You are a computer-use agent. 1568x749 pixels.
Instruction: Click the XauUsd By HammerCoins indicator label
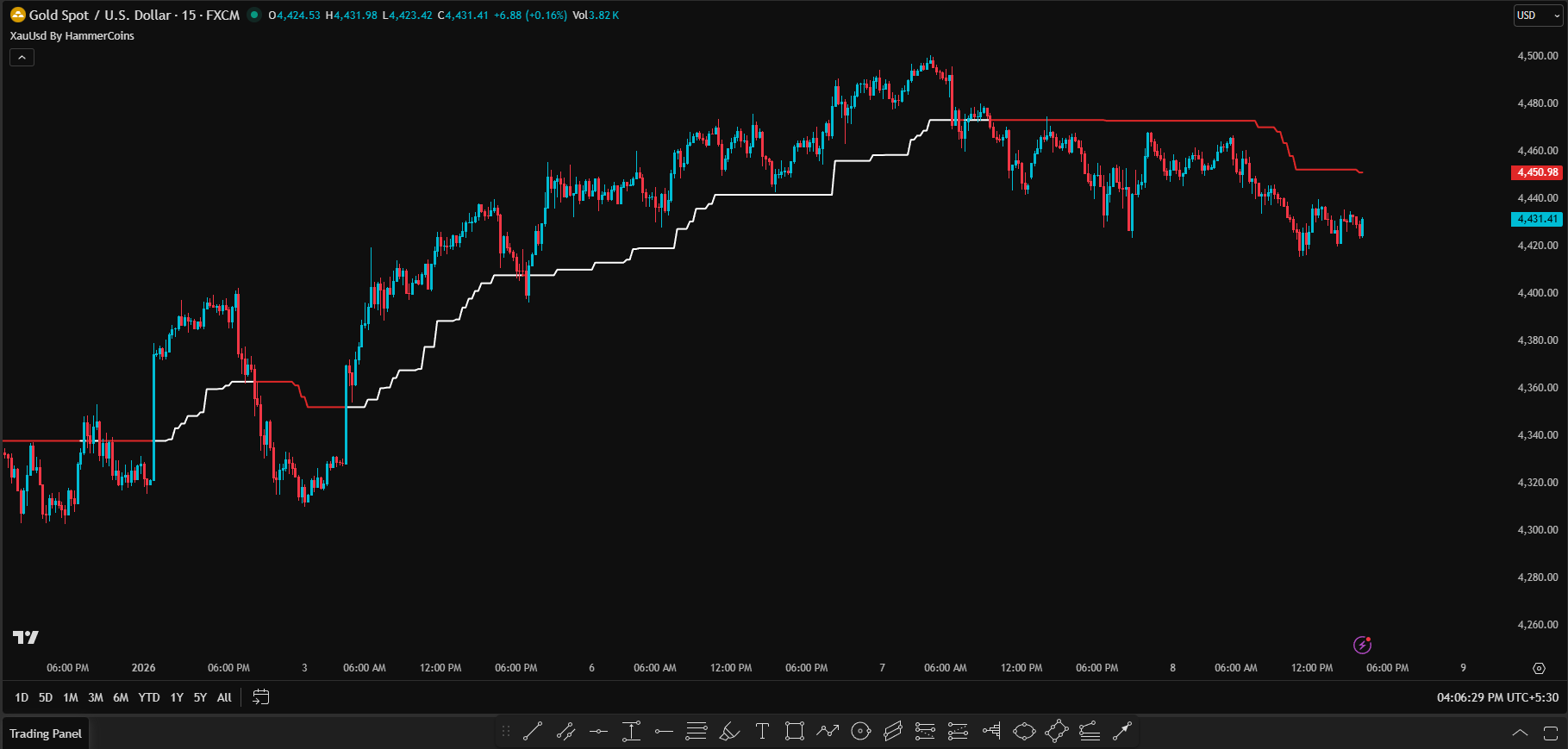pos(72,36)
